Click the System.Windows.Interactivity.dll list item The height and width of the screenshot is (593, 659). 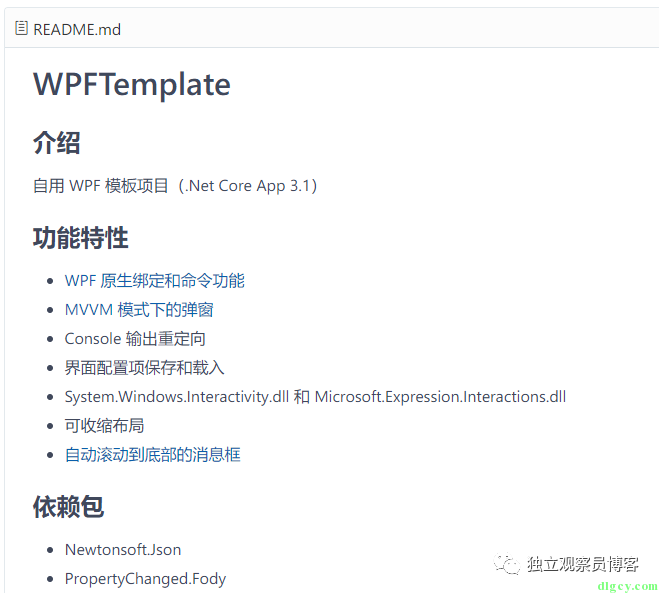(x=315, y=397)
